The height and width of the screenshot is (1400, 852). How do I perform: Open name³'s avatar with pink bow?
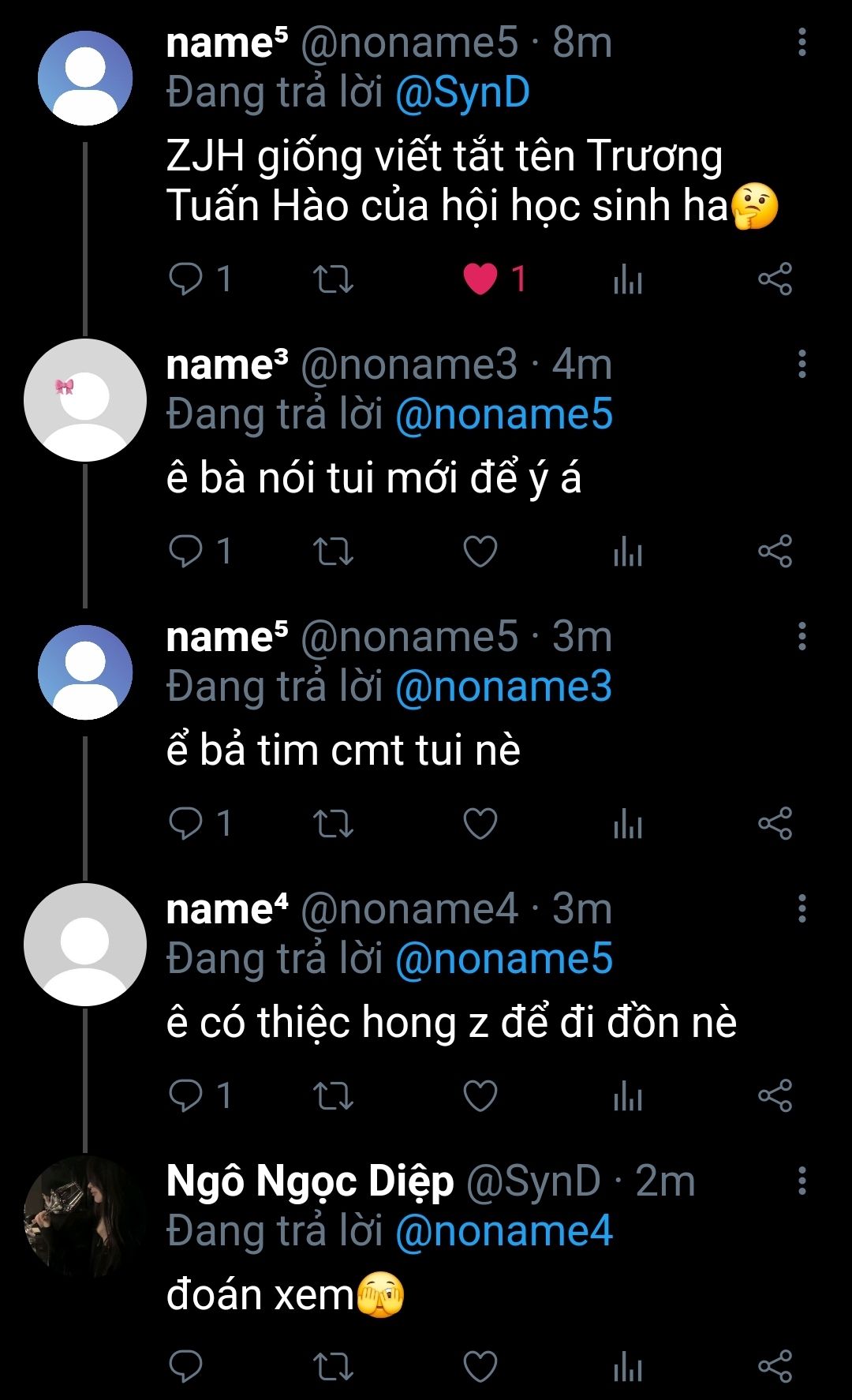pyautogui.click(x=85, y=400)
